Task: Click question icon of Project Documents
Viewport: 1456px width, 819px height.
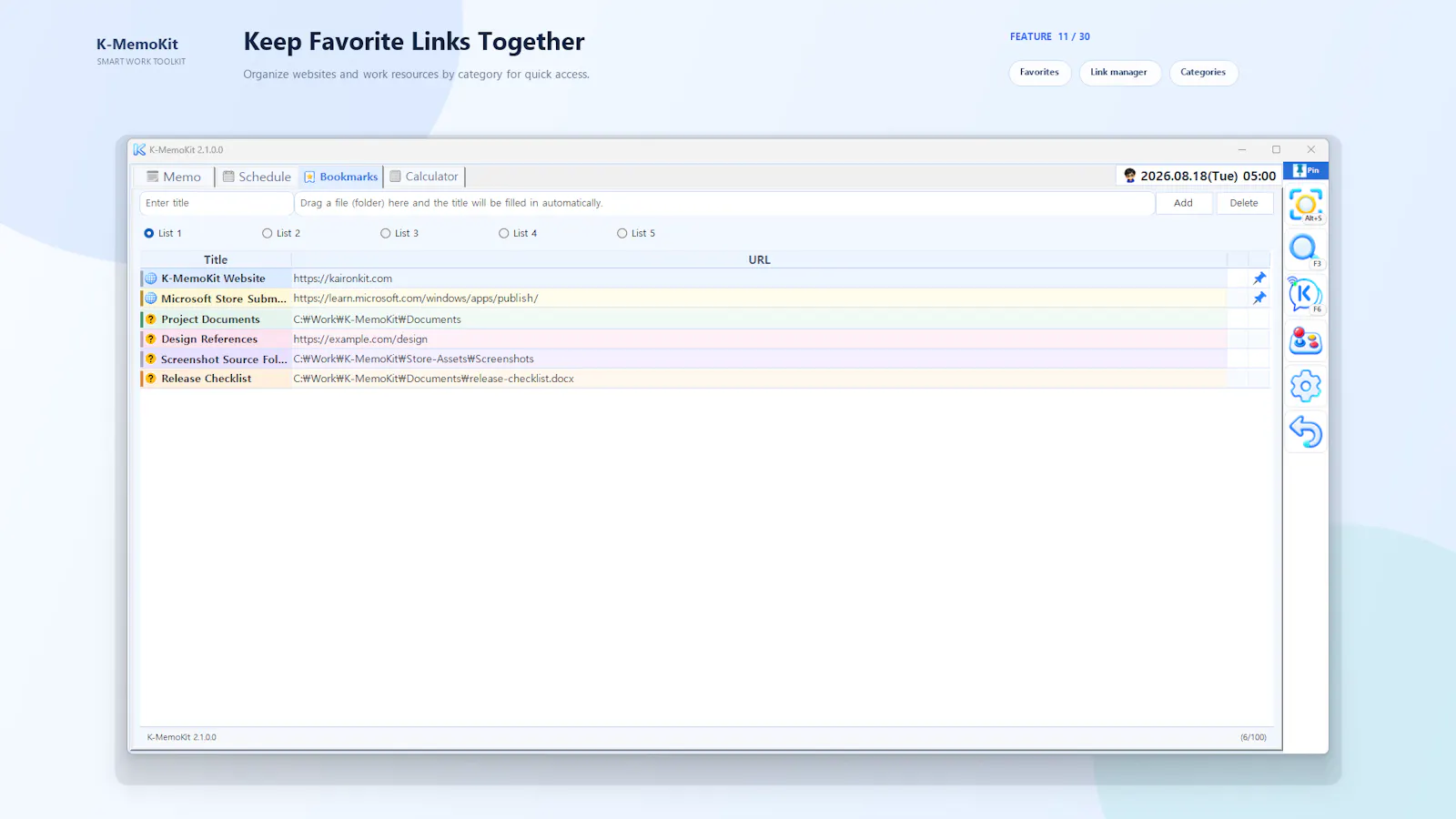Action: tap(151, 319)
